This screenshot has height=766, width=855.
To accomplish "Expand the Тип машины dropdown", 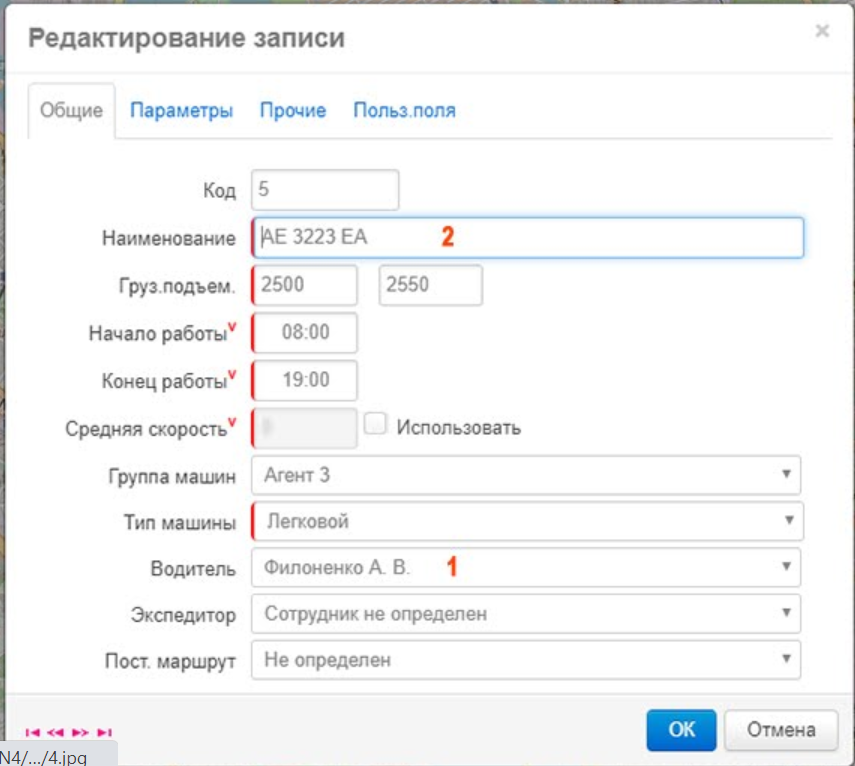I will tap(528, 521).
